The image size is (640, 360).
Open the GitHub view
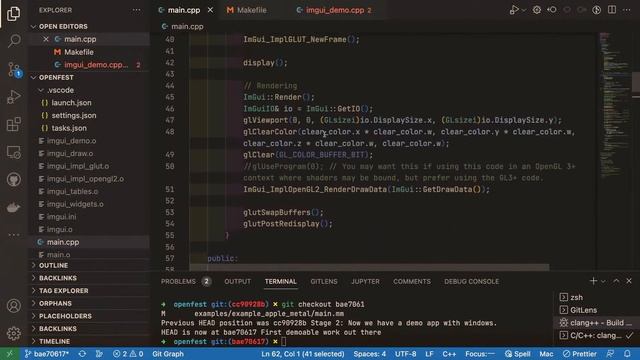coord(13,180)
